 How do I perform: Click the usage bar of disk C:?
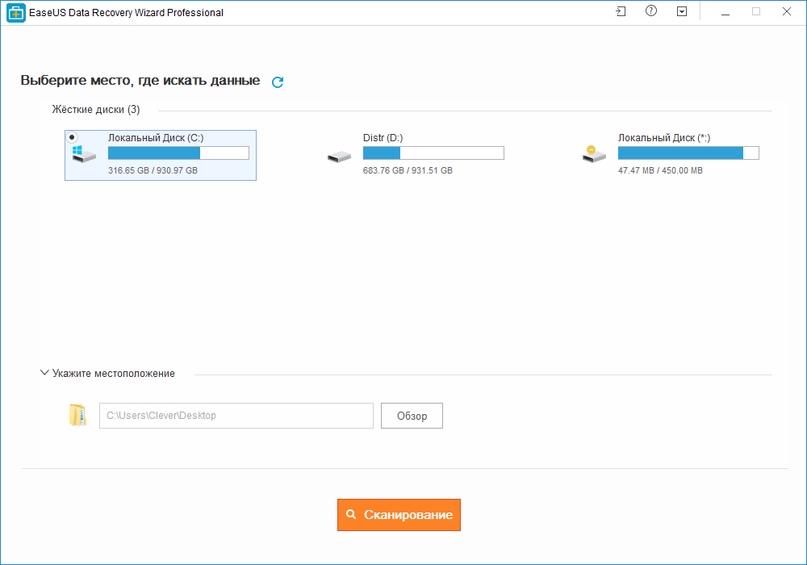178,153
